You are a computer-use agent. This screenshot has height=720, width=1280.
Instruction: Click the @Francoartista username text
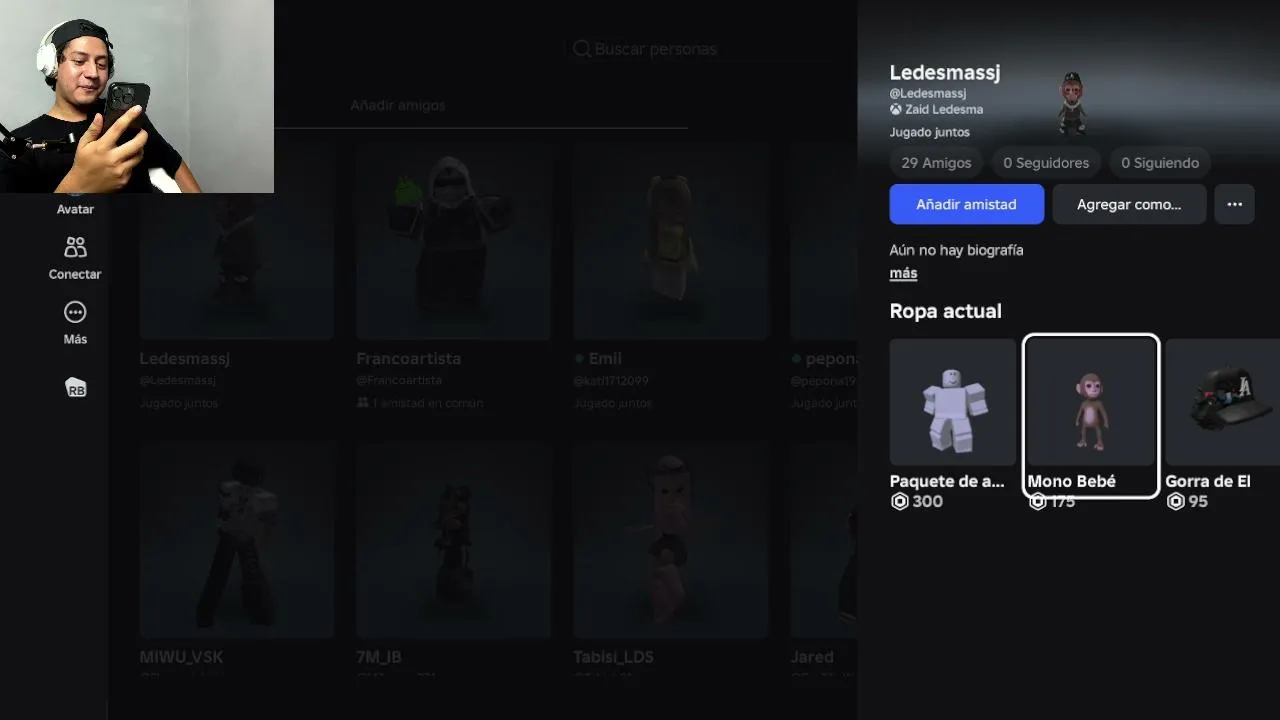pyautogui.click(x=399, y=380)
